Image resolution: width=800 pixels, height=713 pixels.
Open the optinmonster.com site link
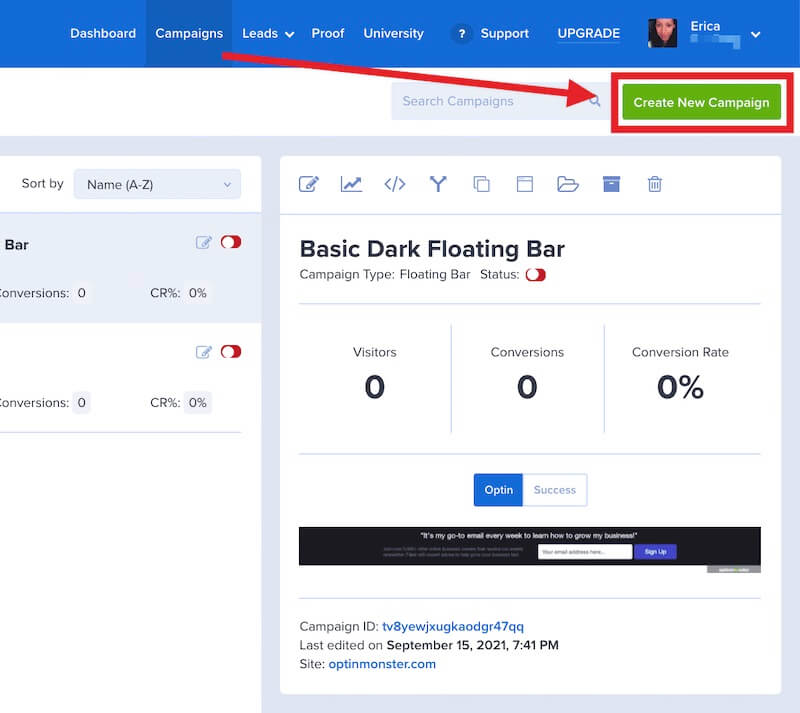(381, 663)
